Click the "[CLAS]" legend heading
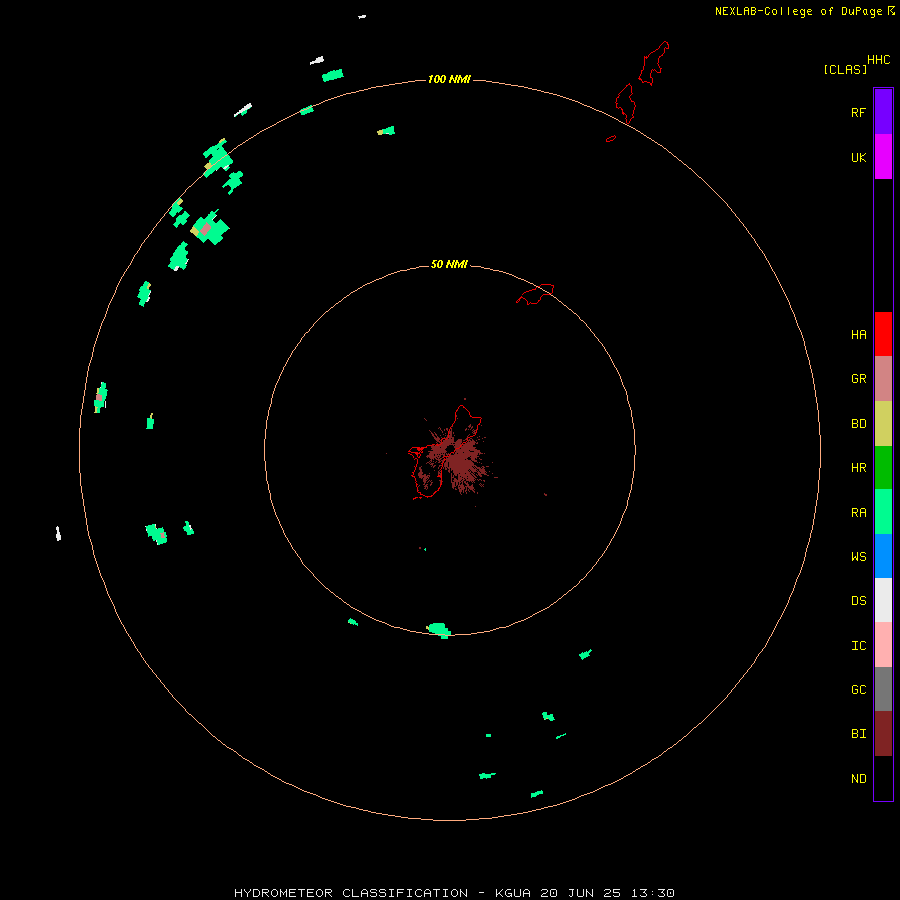The width and height of the screenshot is (900, 900). click(x=845, y=69)
